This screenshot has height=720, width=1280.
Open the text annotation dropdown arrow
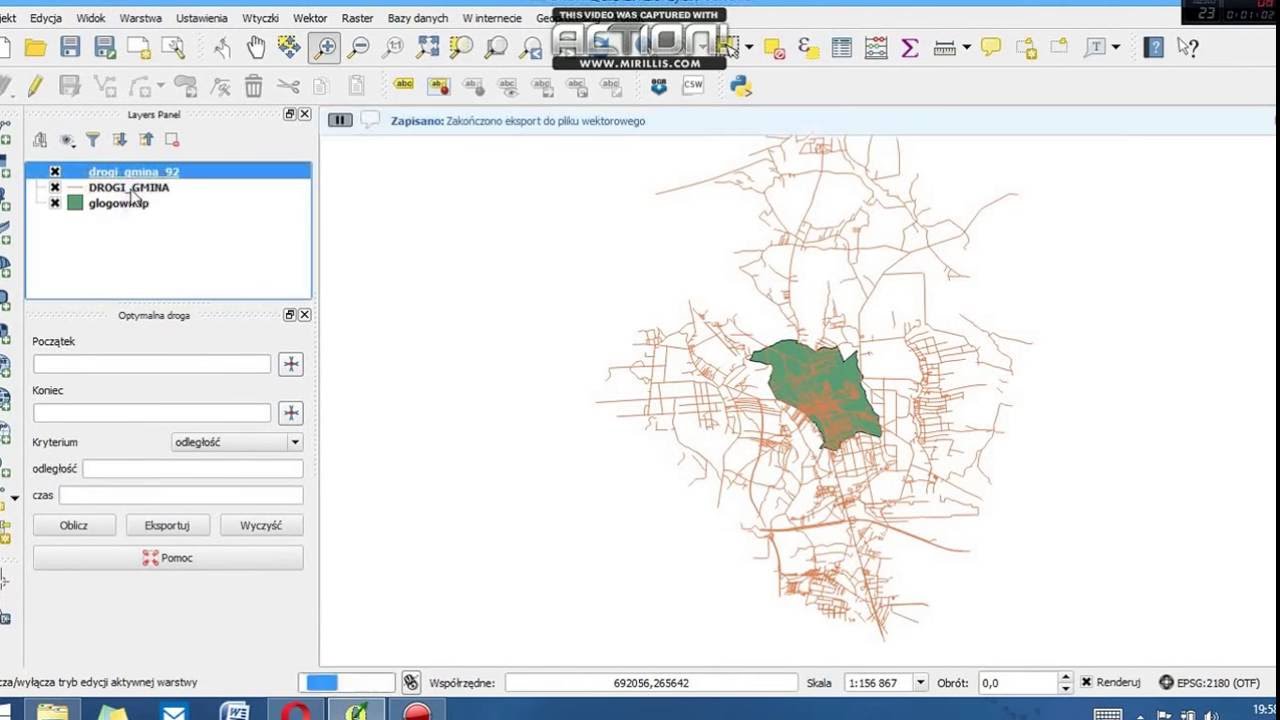pyautogui.click(x=1116, y=47)
